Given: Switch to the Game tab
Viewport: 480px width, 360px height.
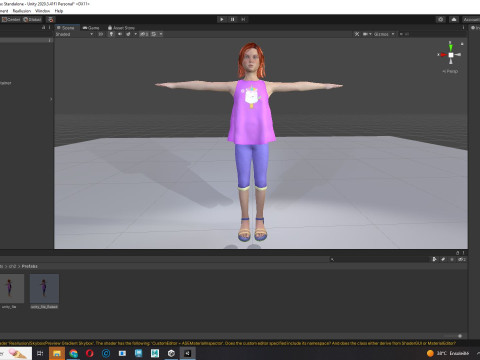Looking at the screenshot, I should pyautogui.click(x=91, y=28).
